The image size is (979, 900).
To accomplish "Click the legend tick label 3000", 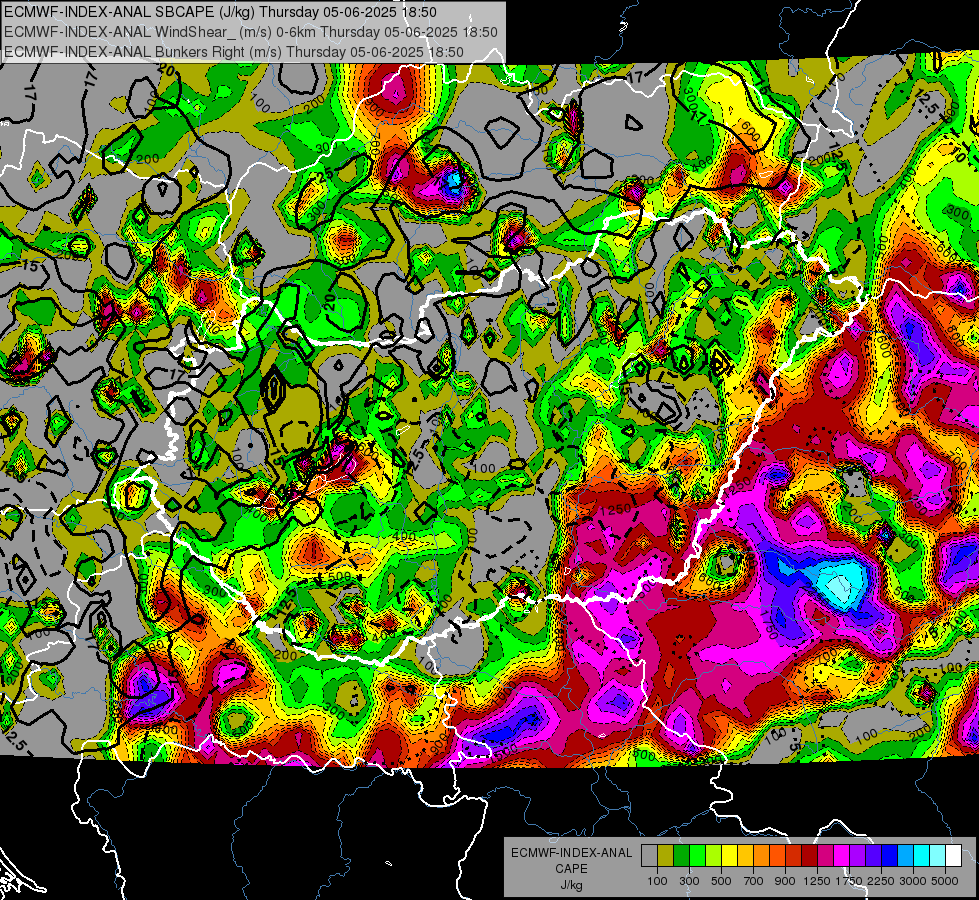I will tap(913, 881).
